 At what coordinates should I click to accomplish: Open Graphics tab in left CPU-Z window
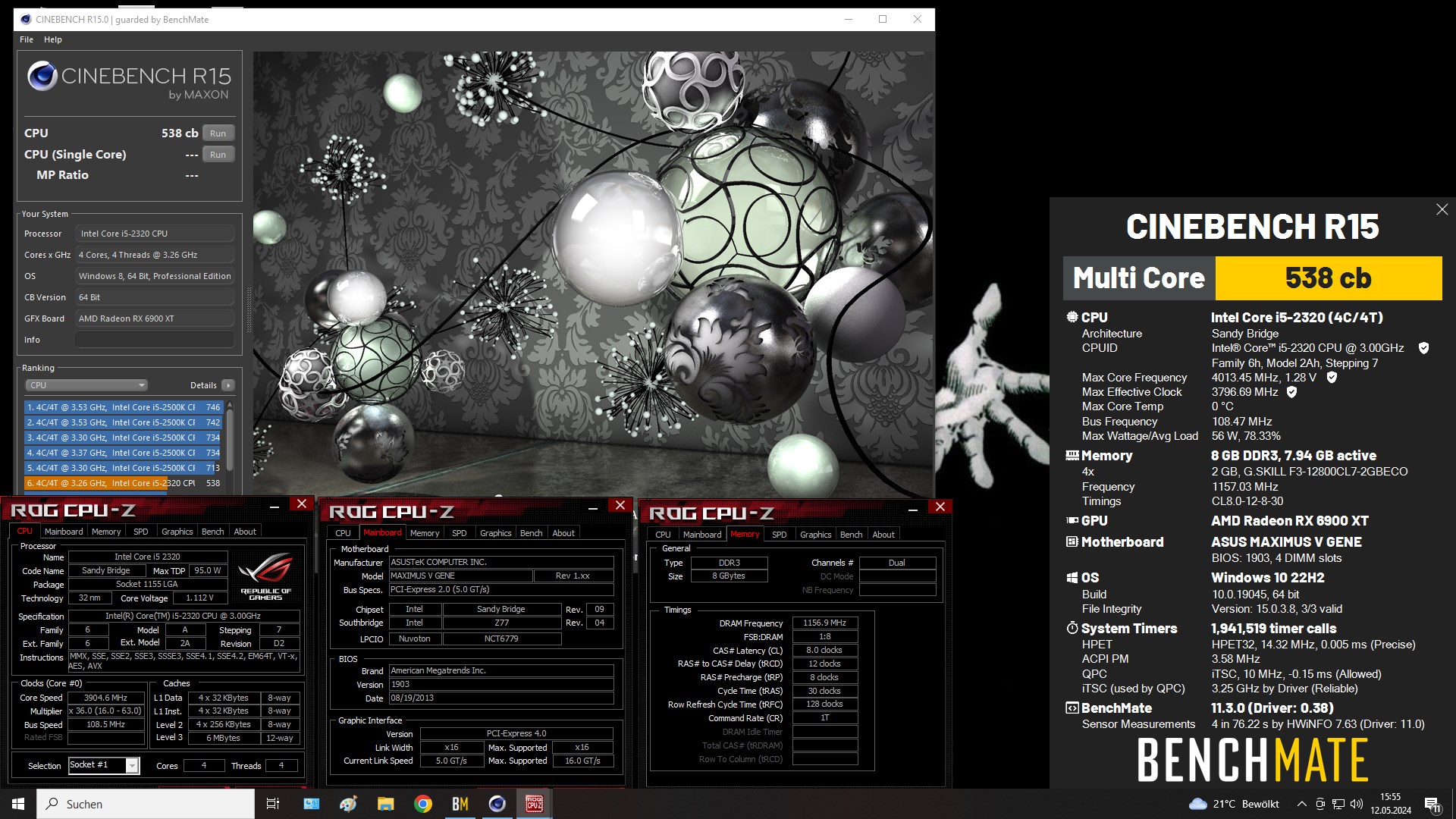tap(177, 532)
